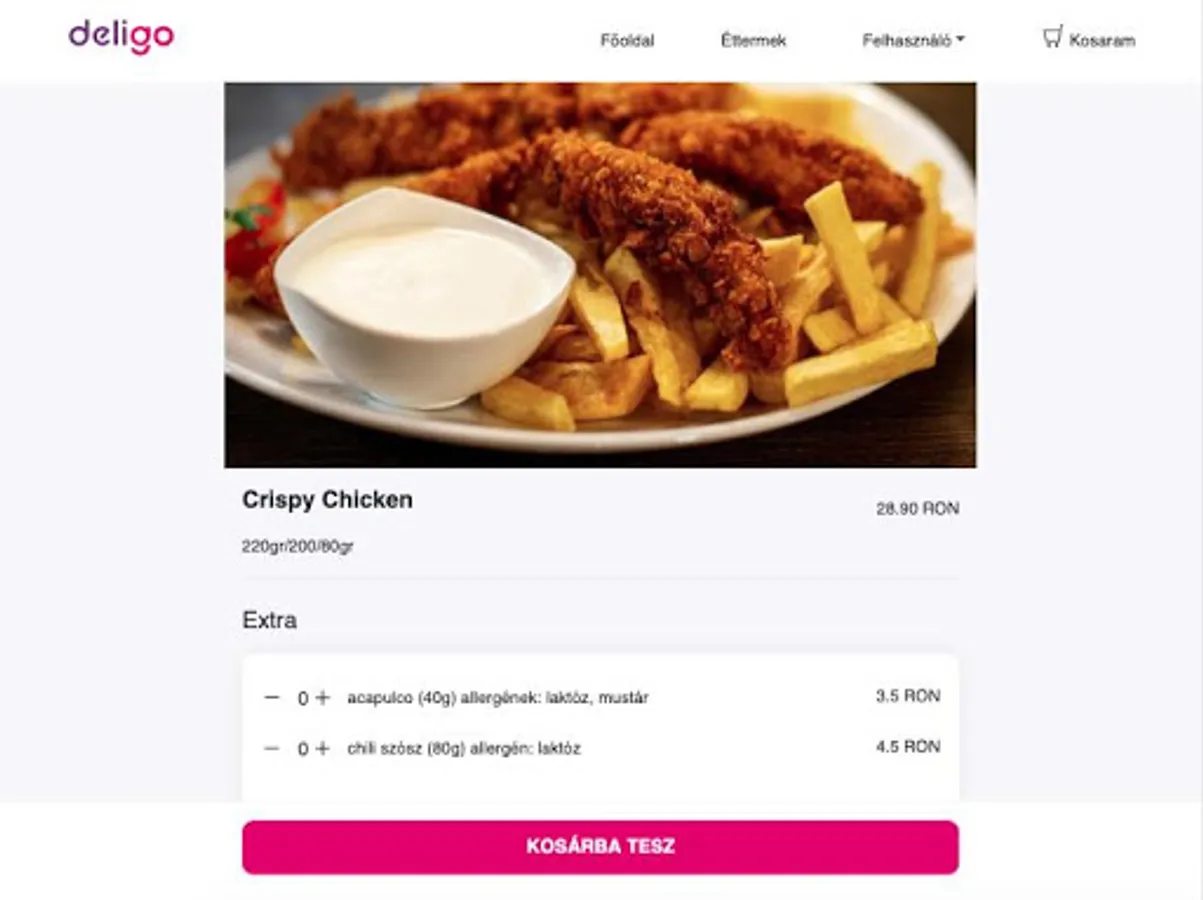Viewport: 1203px width, 900px height.
Task: Open the shopping cart icon
Action: point(1052,38)
